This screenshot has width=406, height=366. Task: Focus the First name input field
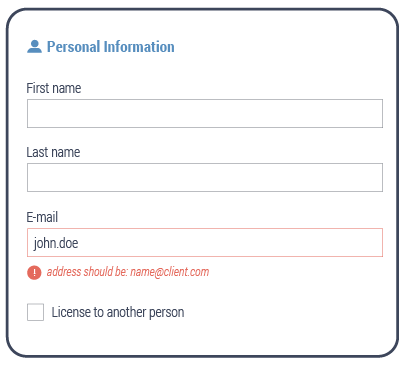pyautogui.click(x=205, y=113)
